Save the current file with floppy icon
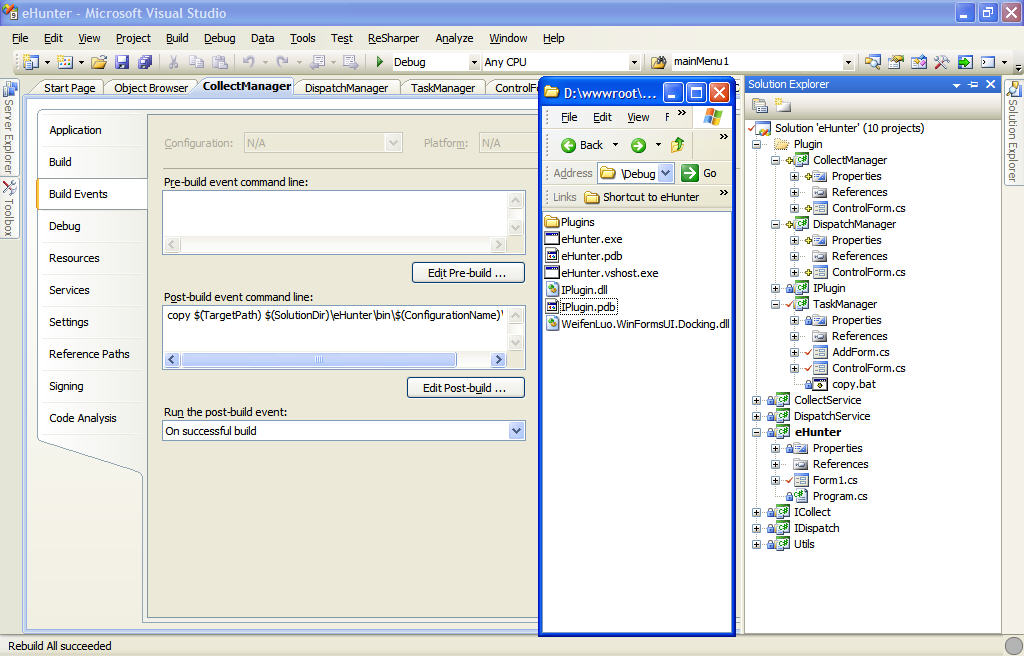This screenshot has height=656, width=1024. pos(122,62)
